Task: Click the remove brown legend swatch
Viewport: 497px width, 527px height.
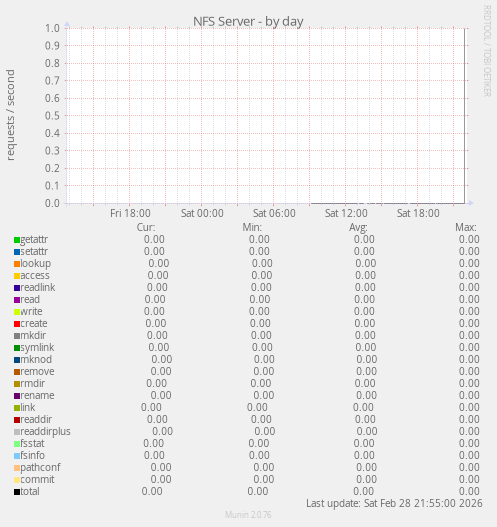Action: (x=17, y=372)
